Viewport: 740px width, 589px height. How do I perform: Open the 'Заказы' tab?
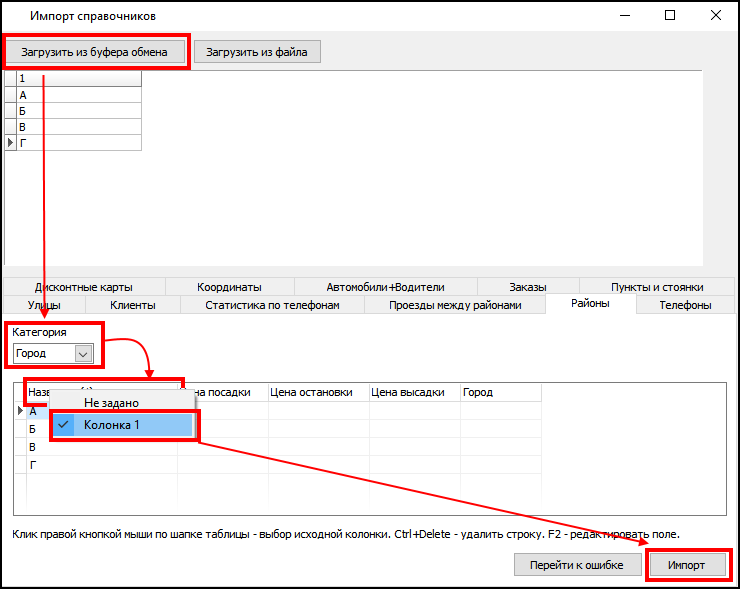click(528, 287)
